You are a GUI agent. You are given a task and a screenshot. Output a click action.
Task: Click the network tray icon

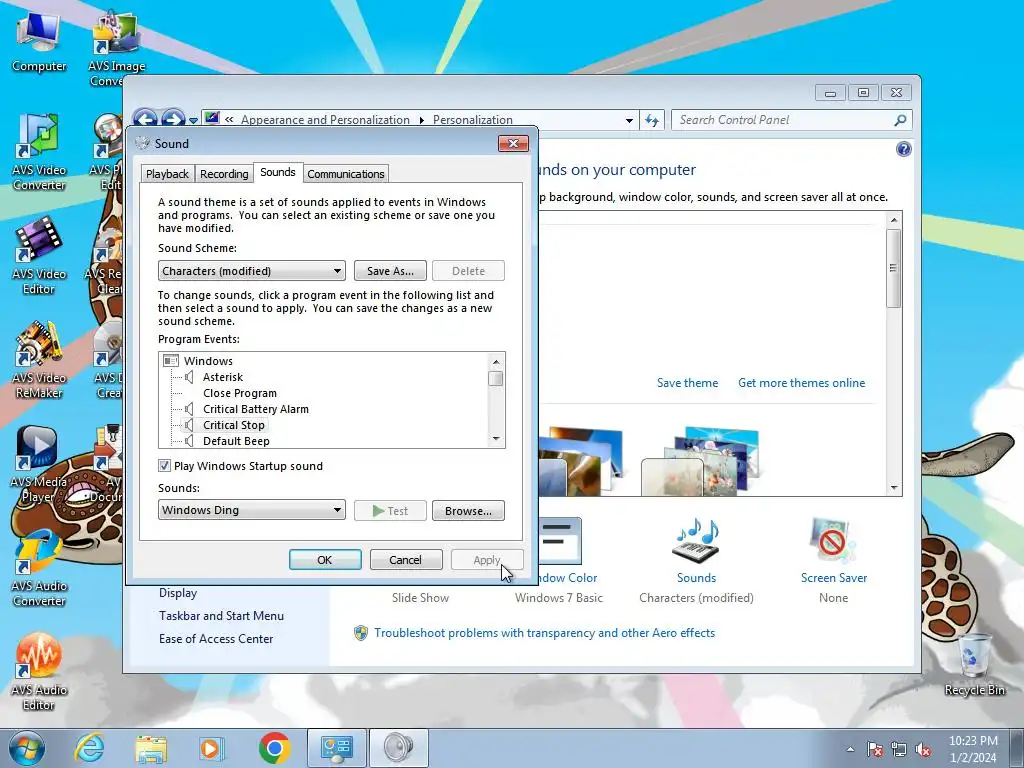pyautogui.click(x=899, y=750)
